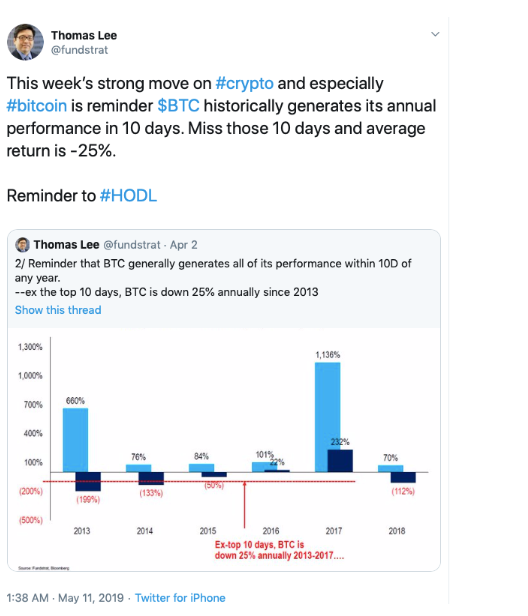The height and width of the screenshot is (616, 528).
Task: Click Thomas Lee display name at top
Action: pos(84,35)
